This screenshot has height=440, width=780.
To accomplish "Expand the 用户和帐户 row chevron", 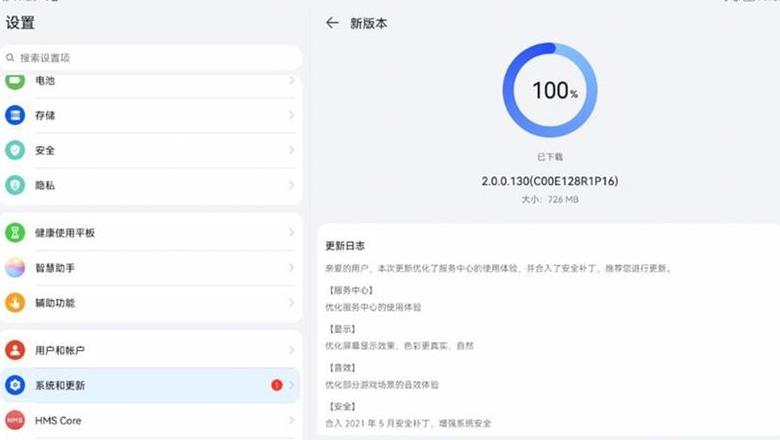I will tap(292, 350).
